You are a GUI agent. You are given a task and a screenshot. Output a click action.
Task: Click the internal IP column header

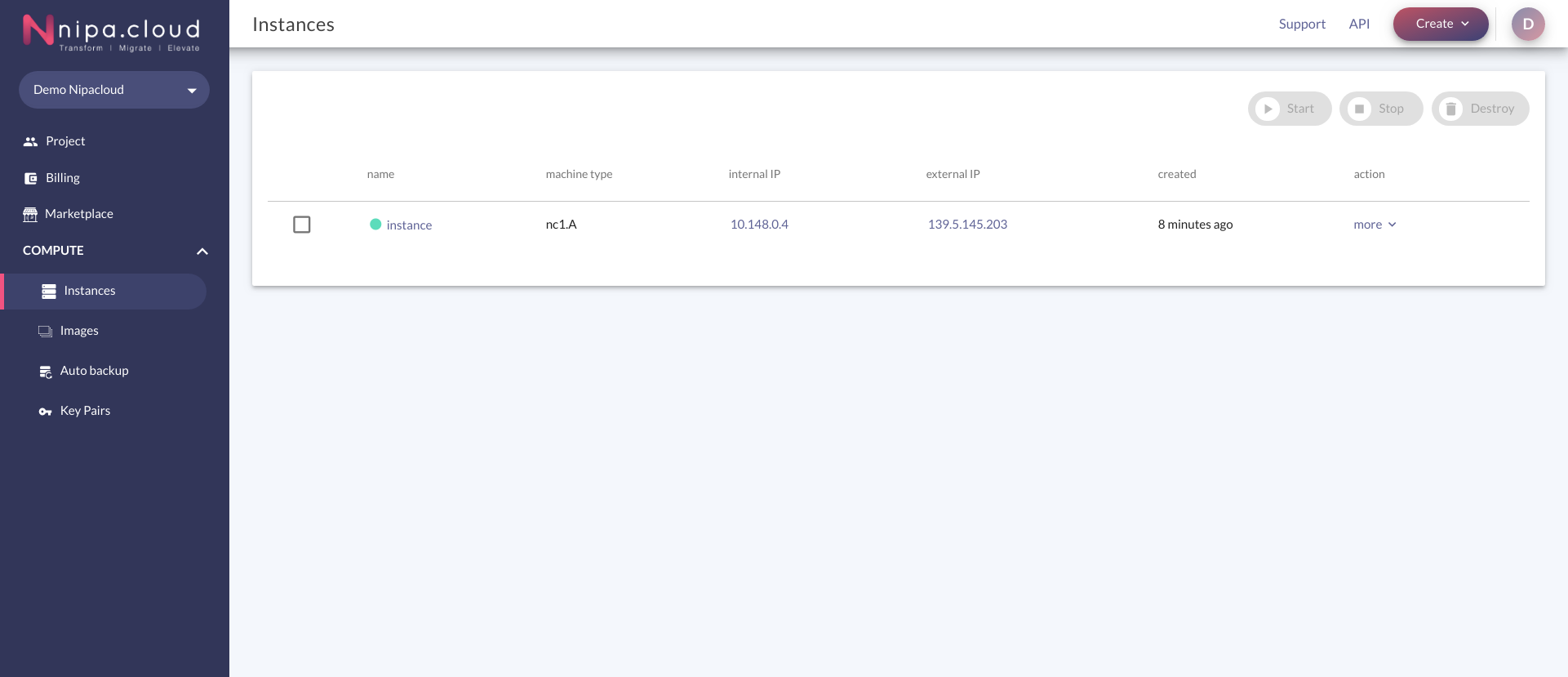point(754,174)
